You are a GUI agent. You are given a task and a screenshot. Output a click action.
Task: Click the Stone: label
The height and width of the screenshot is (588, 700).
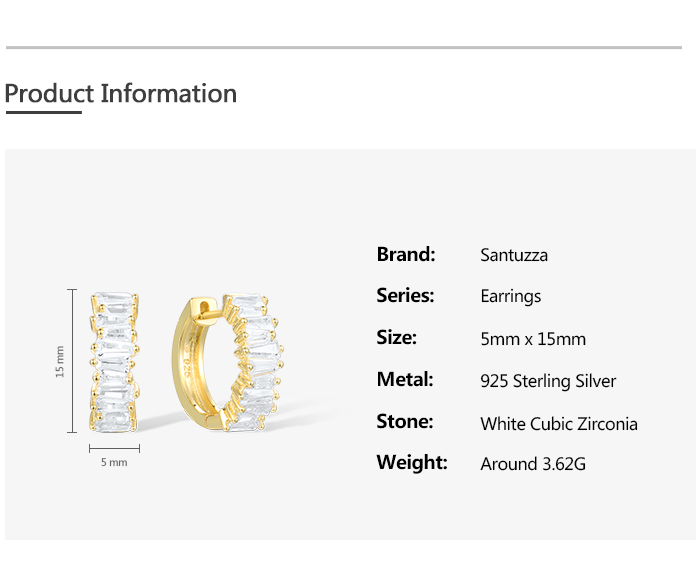[x=404, y=422]
